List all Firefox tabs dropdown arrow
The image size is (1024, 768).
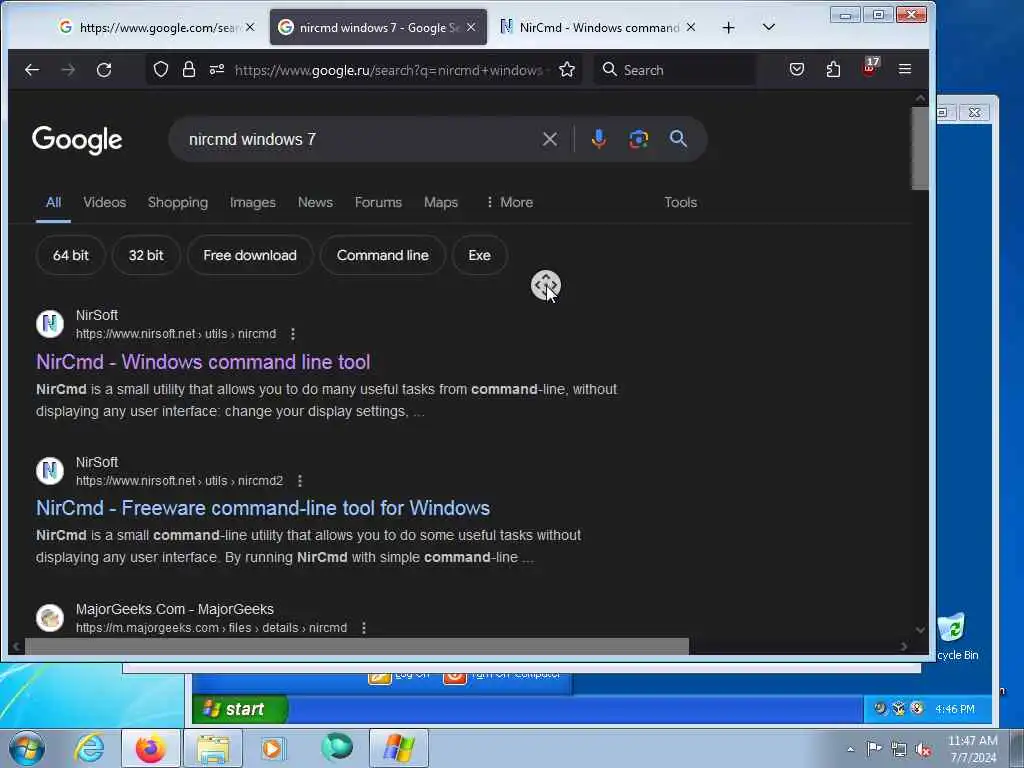769,27
